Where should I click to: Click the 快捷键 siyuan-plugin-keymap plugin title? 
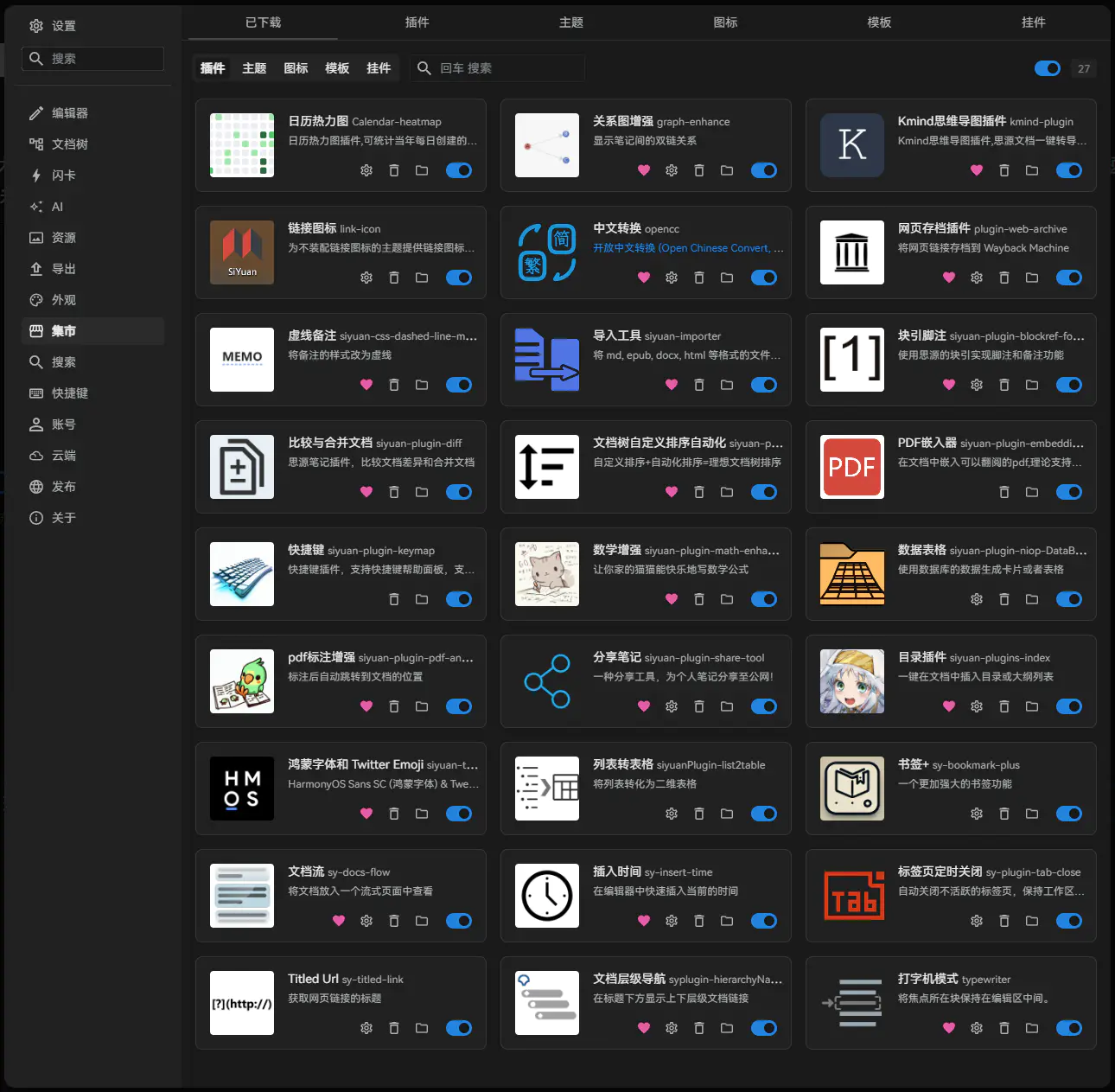[361, 550]
